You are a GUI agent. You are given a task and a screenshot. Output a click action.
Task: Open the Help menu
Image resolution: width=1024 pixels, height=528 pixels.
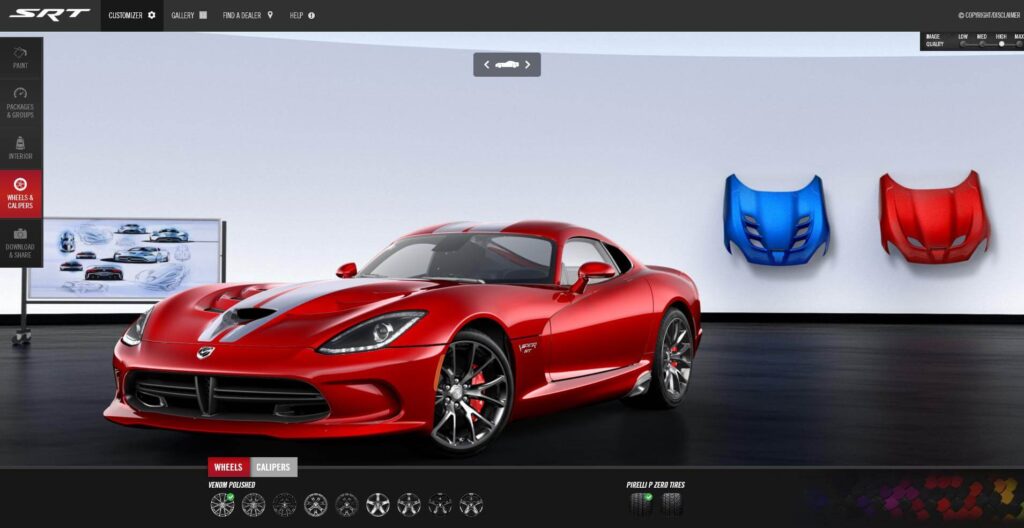point(302,15)
